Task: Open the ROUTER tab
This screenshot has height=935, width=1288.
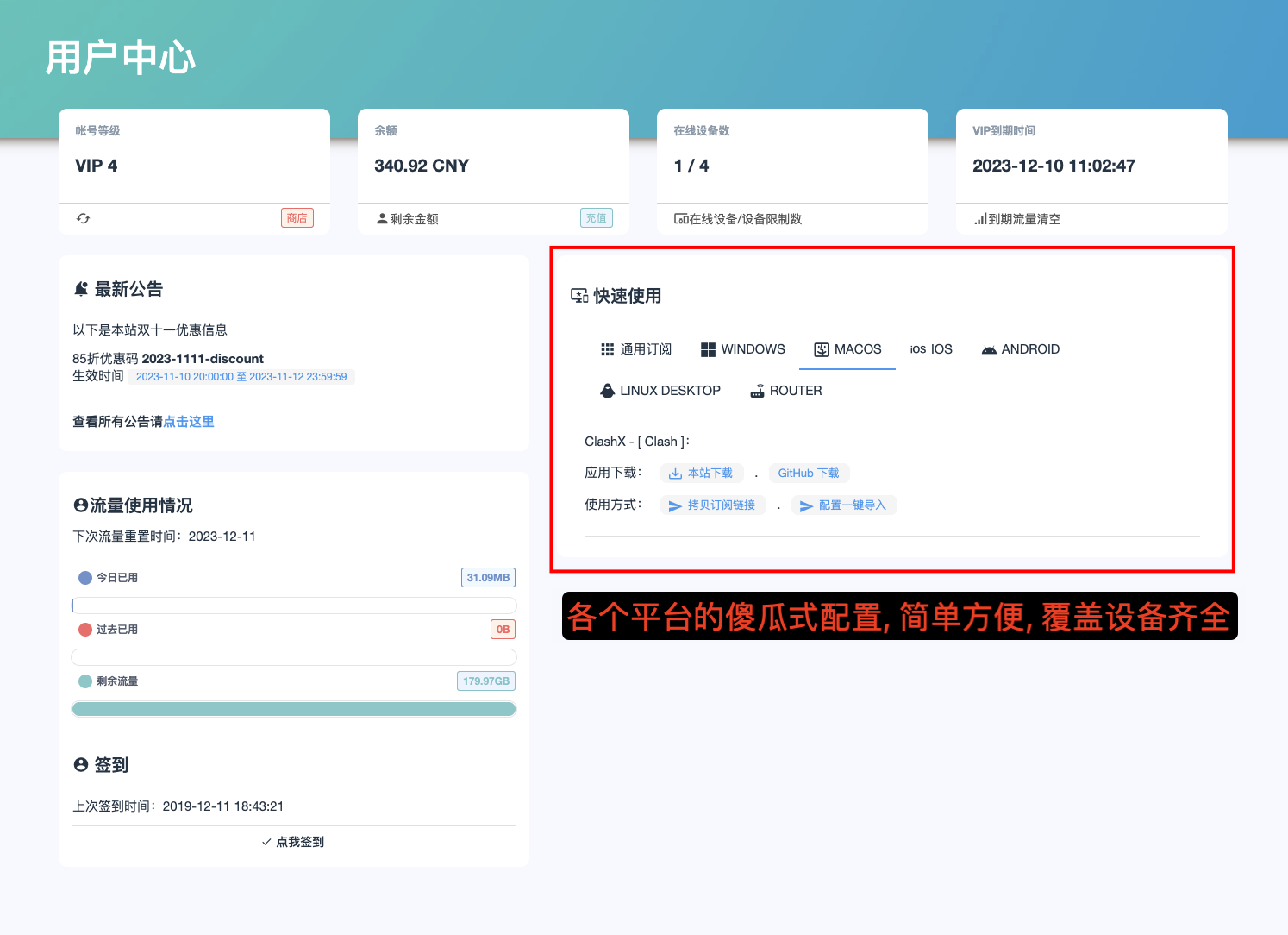Action: tap(786, 391)
